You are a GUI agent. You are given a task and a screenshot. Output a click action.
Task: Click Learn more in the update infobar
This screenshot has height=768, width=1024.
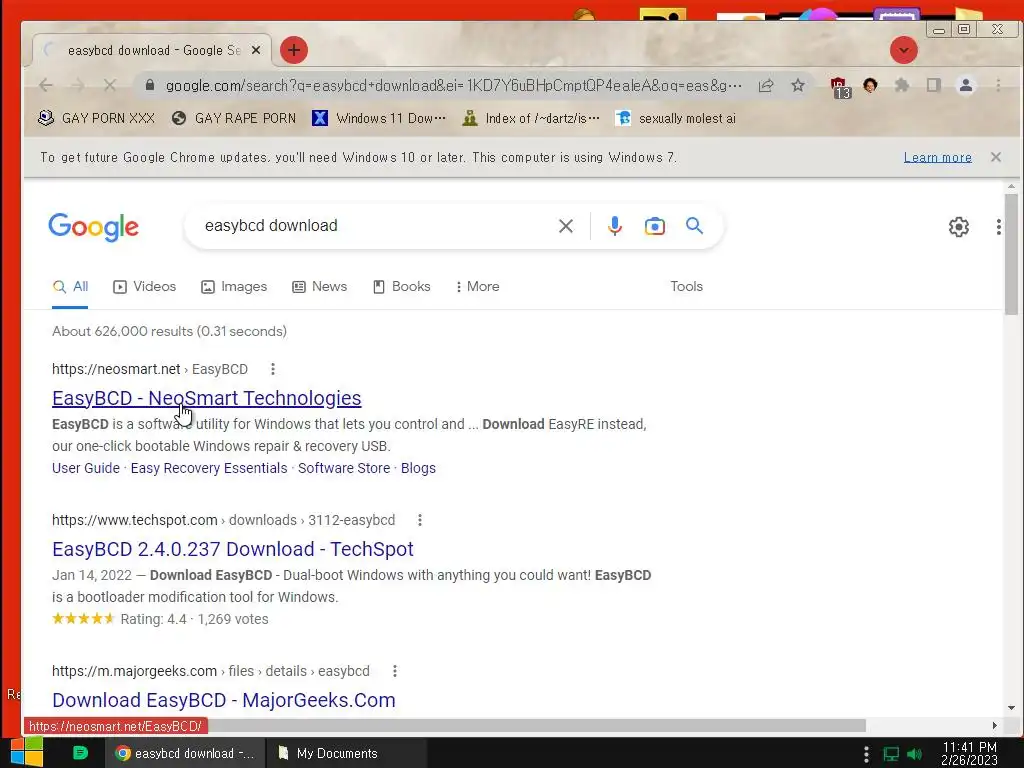point(937,157)
